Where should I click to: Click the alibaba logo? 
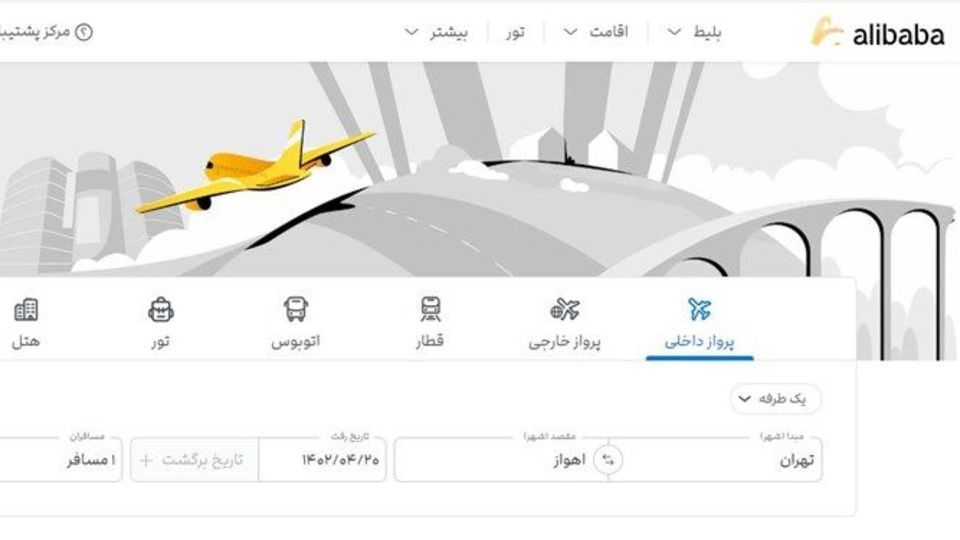pos(878,32)
